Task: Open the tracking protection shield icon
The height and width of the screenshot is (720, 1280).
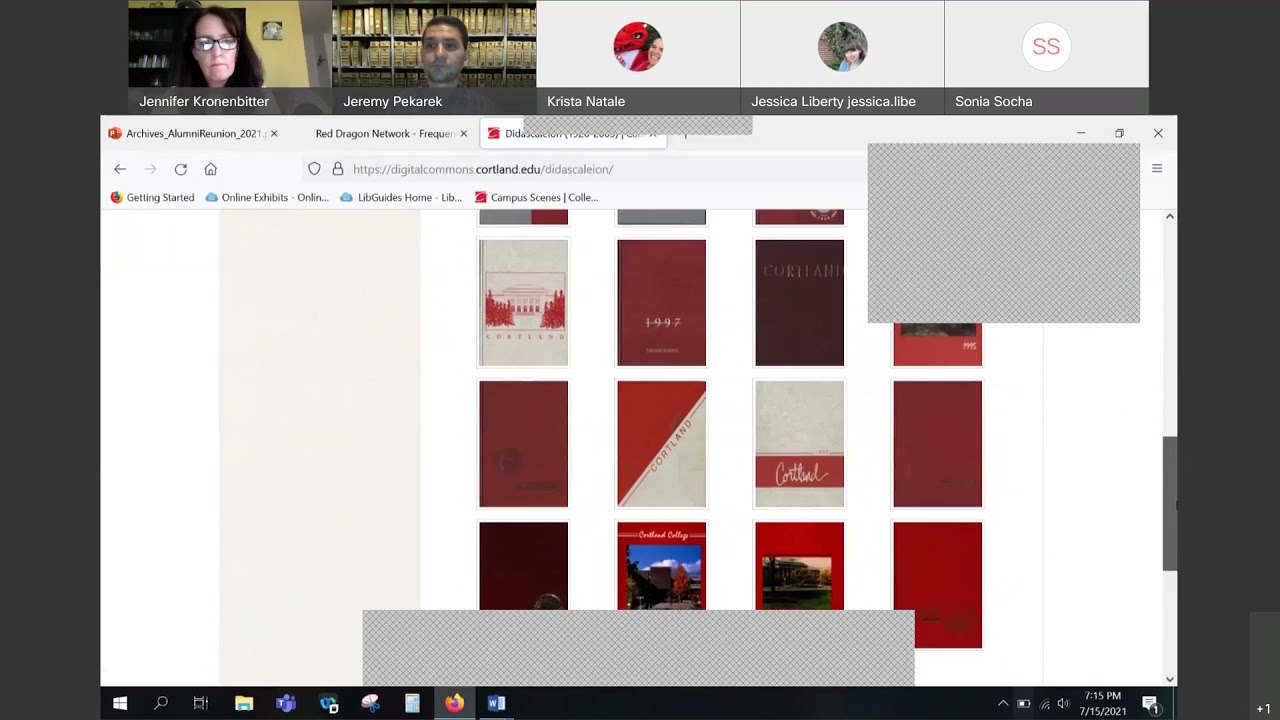Action: (314, 169)
